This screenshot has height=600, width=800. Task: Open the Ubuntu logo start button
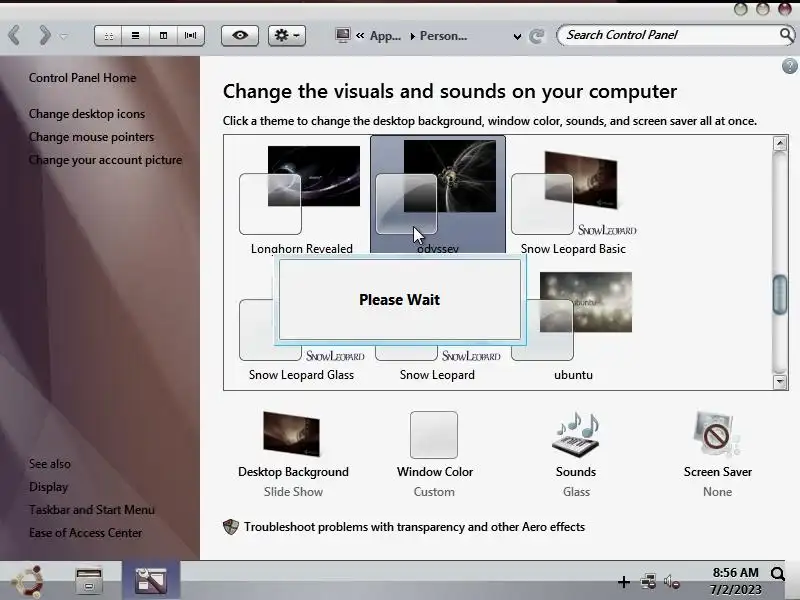(28, 581)
